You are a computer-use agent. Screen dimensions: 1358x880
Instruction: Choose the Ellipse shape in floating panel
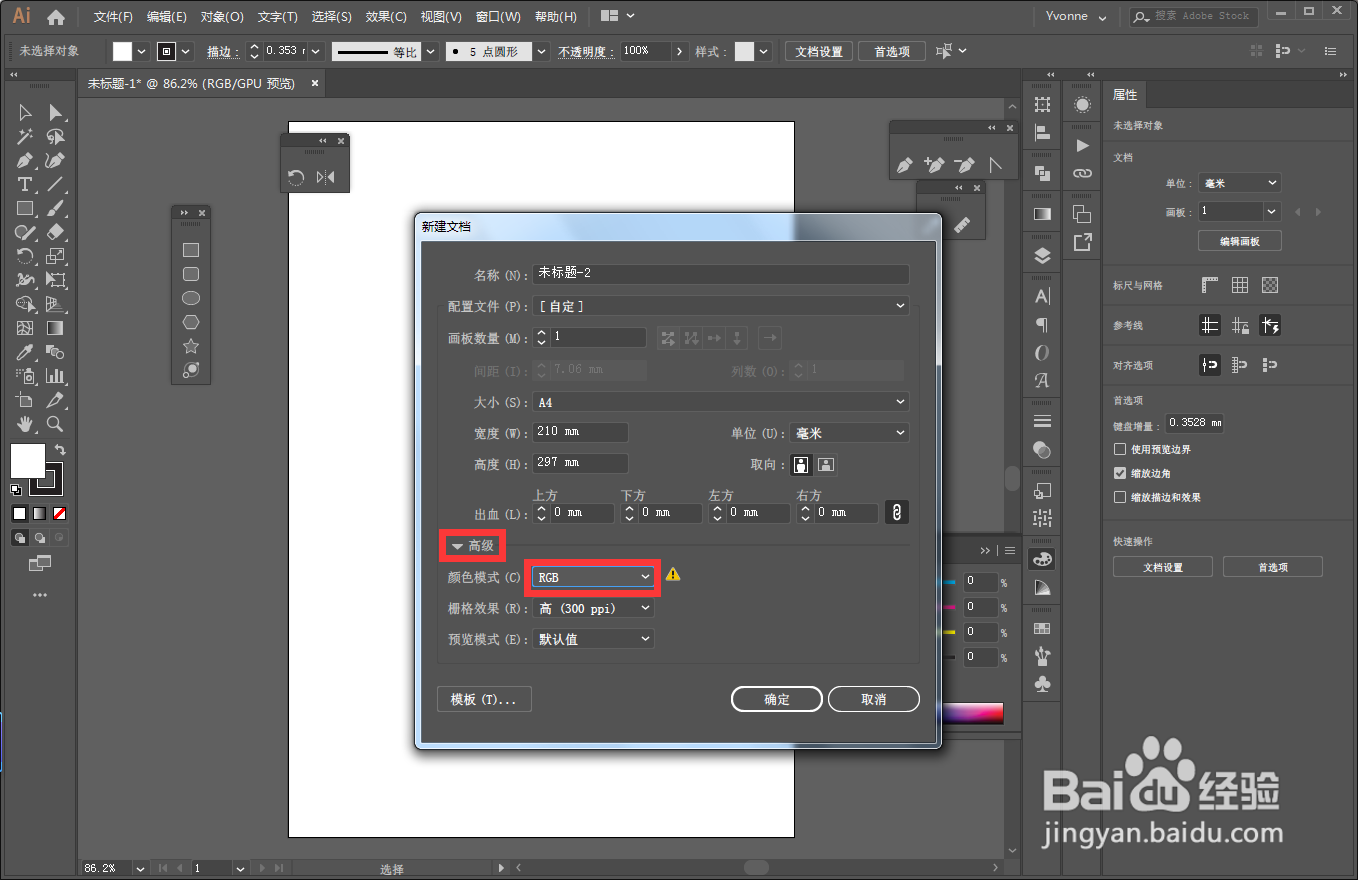191,298
